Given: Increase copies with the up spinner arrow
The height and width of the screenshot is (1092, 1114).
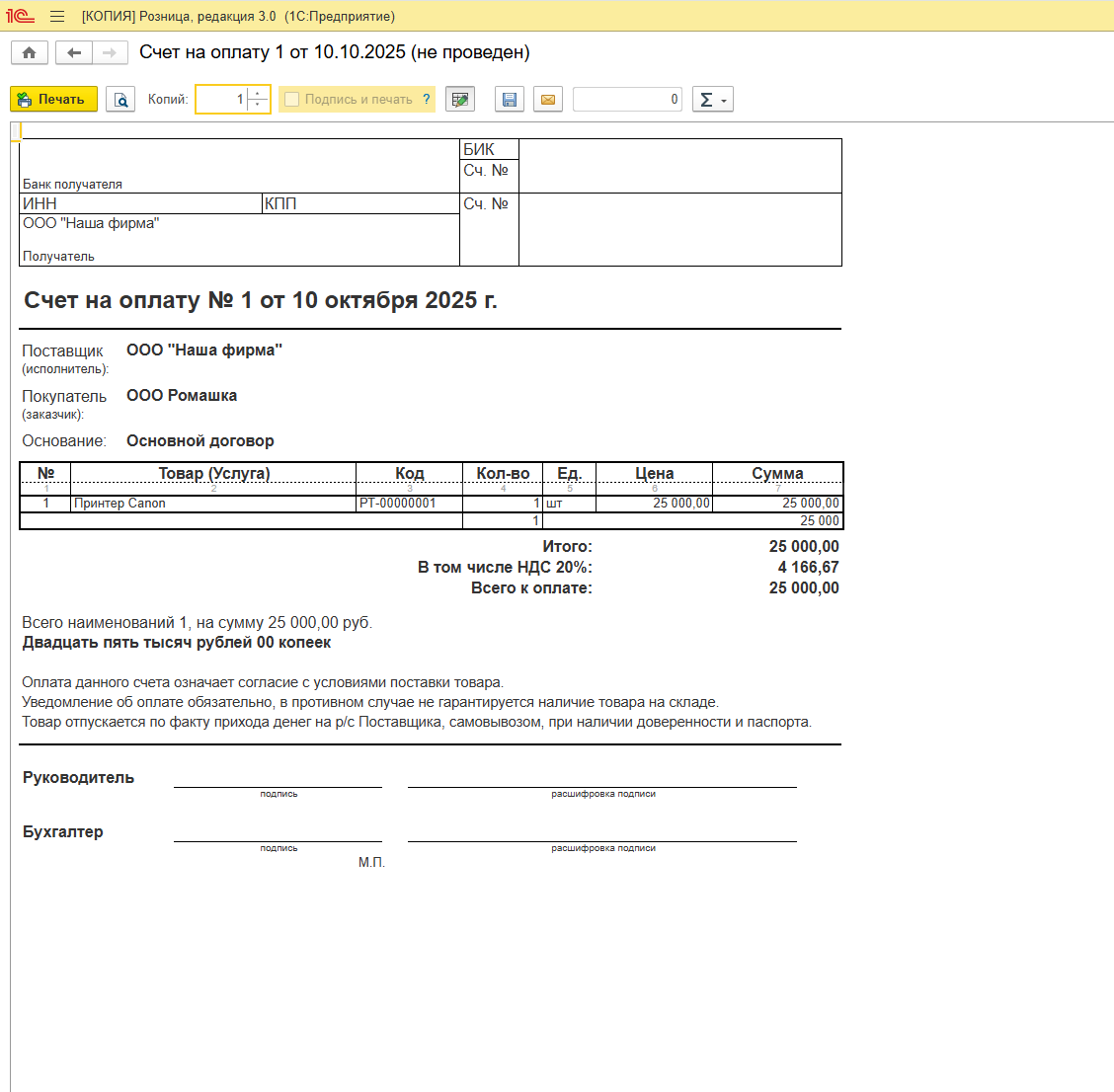Looking at the screenshot, I should (258, 94).
